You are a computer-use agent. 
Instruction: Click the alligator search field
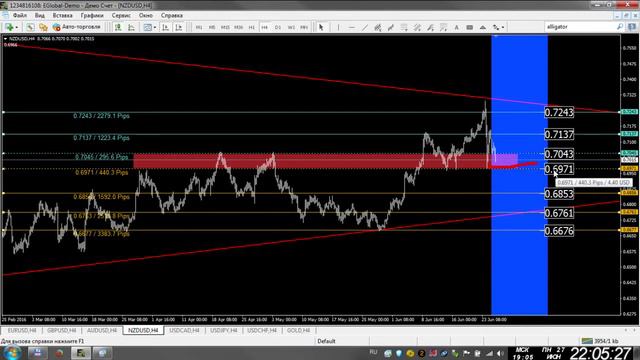[x=580, y=27]
